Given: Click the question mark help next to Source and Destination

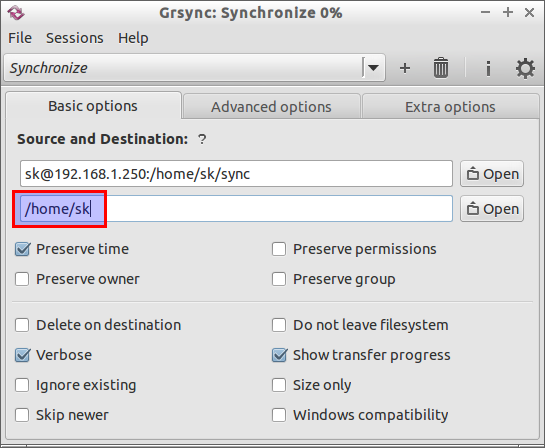Looking at the screenshot, I should [x=202, y=140].
